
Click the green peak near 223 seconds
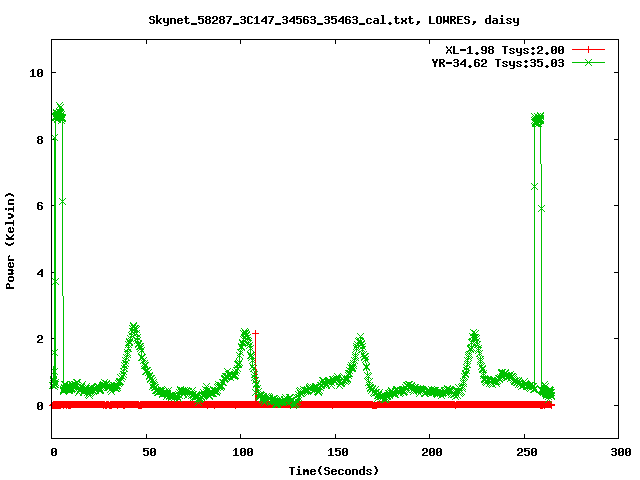(x=474, y=335)
